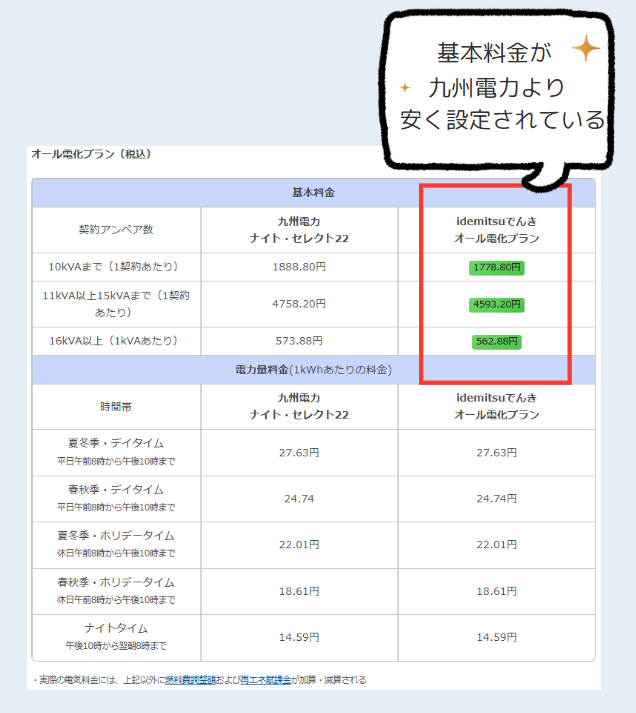Click 九州電力 ナイト・セレクト22 header in 電力量料金 section

[299, 407]
